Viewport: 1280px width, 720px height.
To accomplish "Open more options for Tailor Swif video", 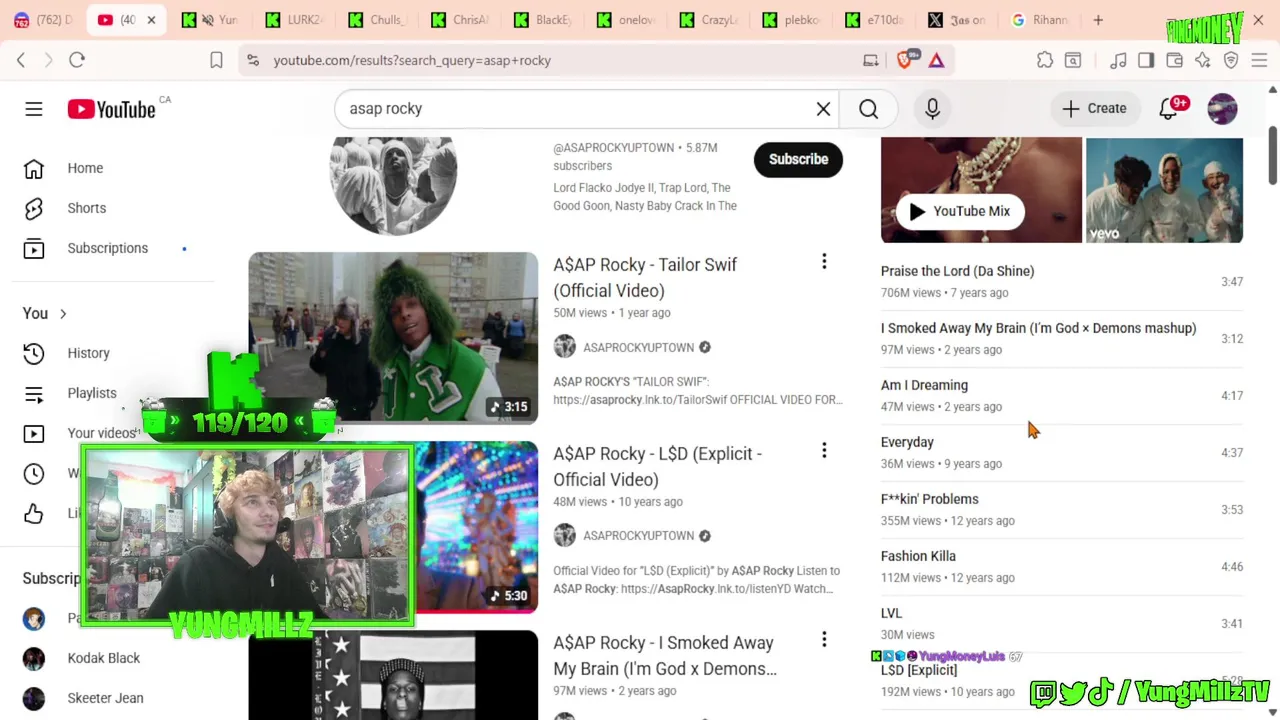I will (824, 262).
